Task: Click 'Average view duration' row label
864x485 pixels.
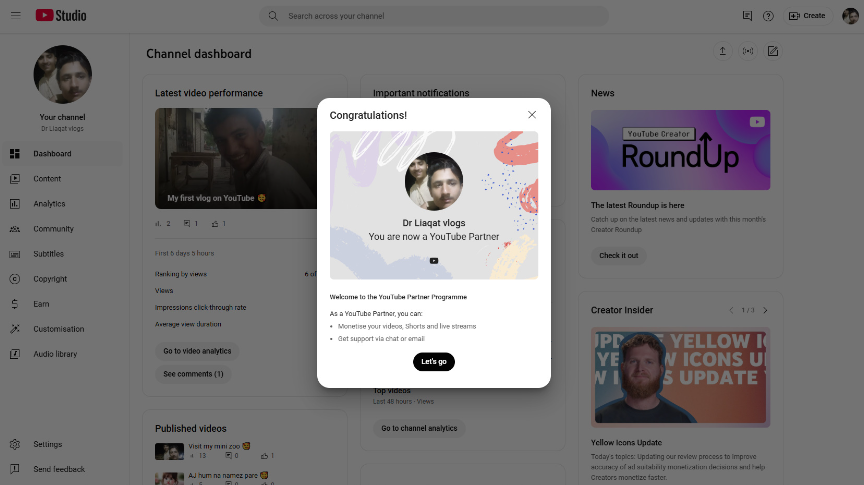Action: point(188,325)
